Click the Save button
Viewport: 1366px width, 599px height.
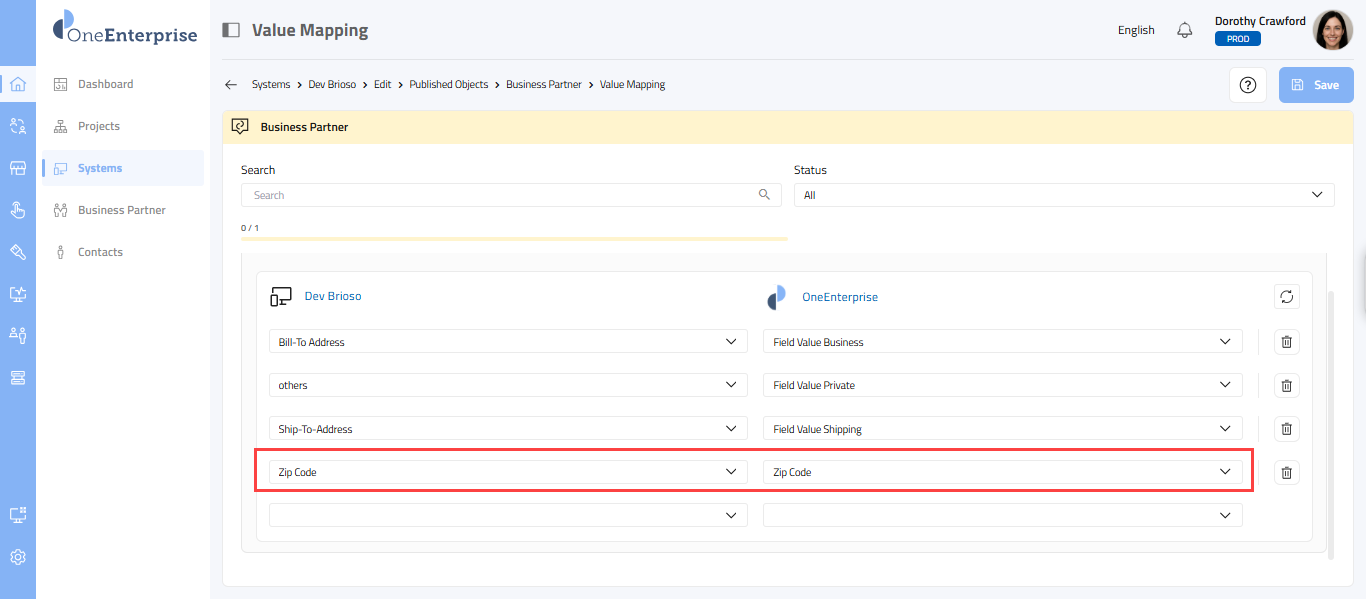pyautogui.click(x=1315, y=85)
